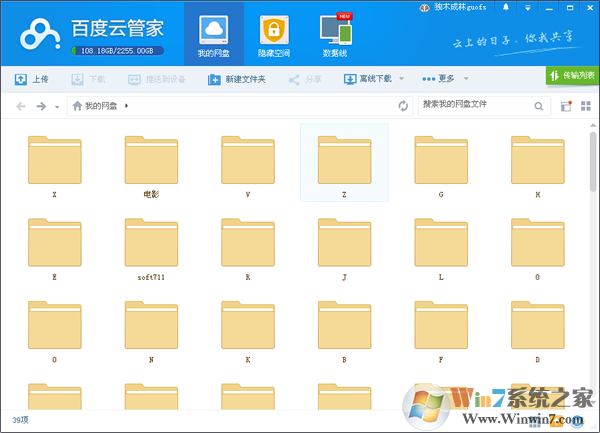
Task: Click the 39项 item count in status bar
Action: [20, 420]
